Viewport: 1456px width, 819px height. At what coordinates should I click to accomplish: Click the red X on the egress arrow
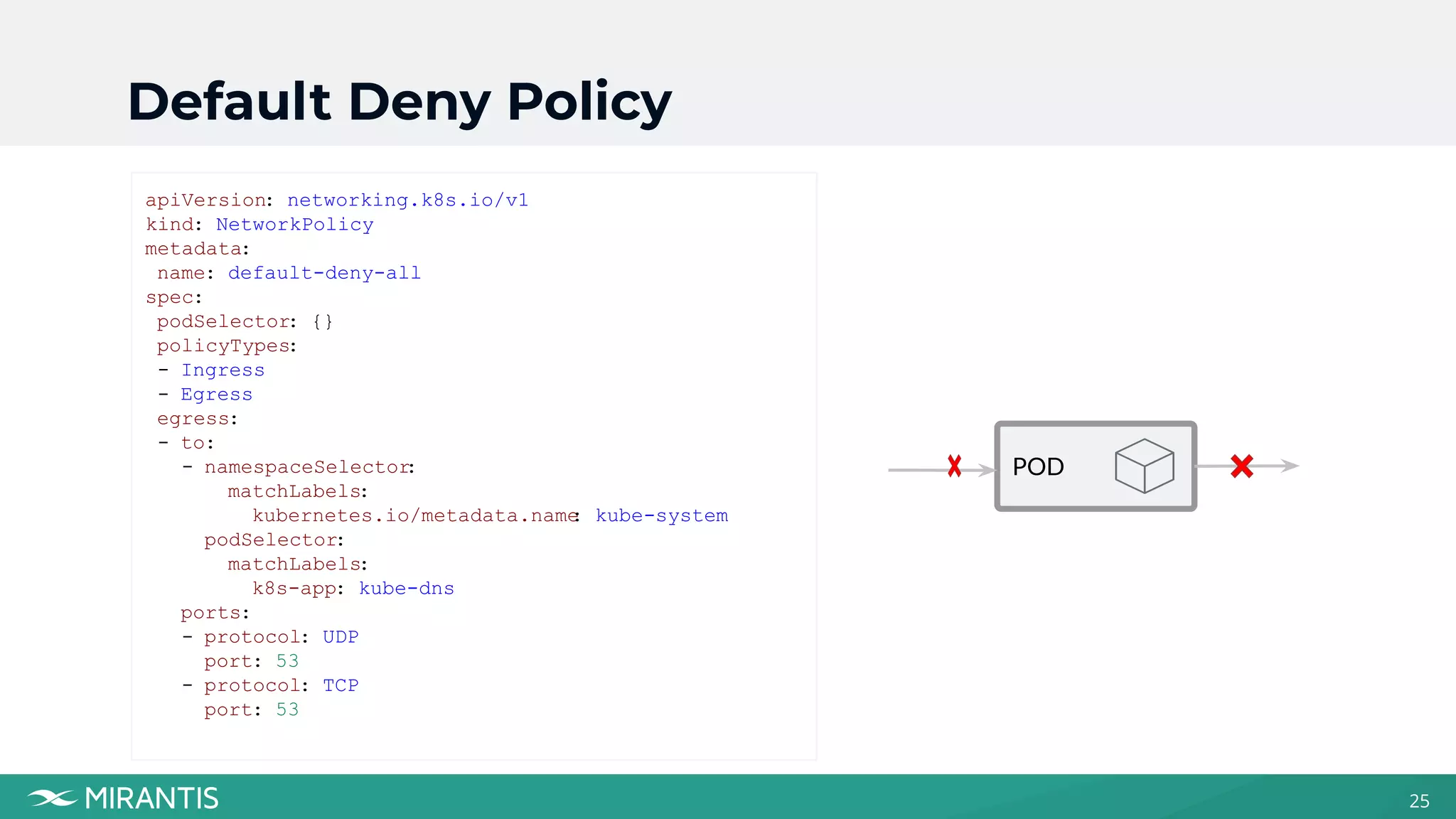(1242, 466)
